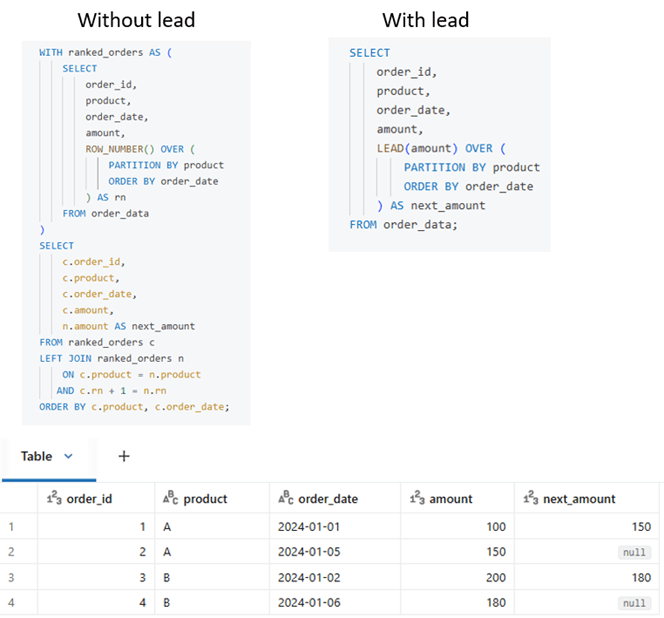Select the product column header label

point(205,499)
